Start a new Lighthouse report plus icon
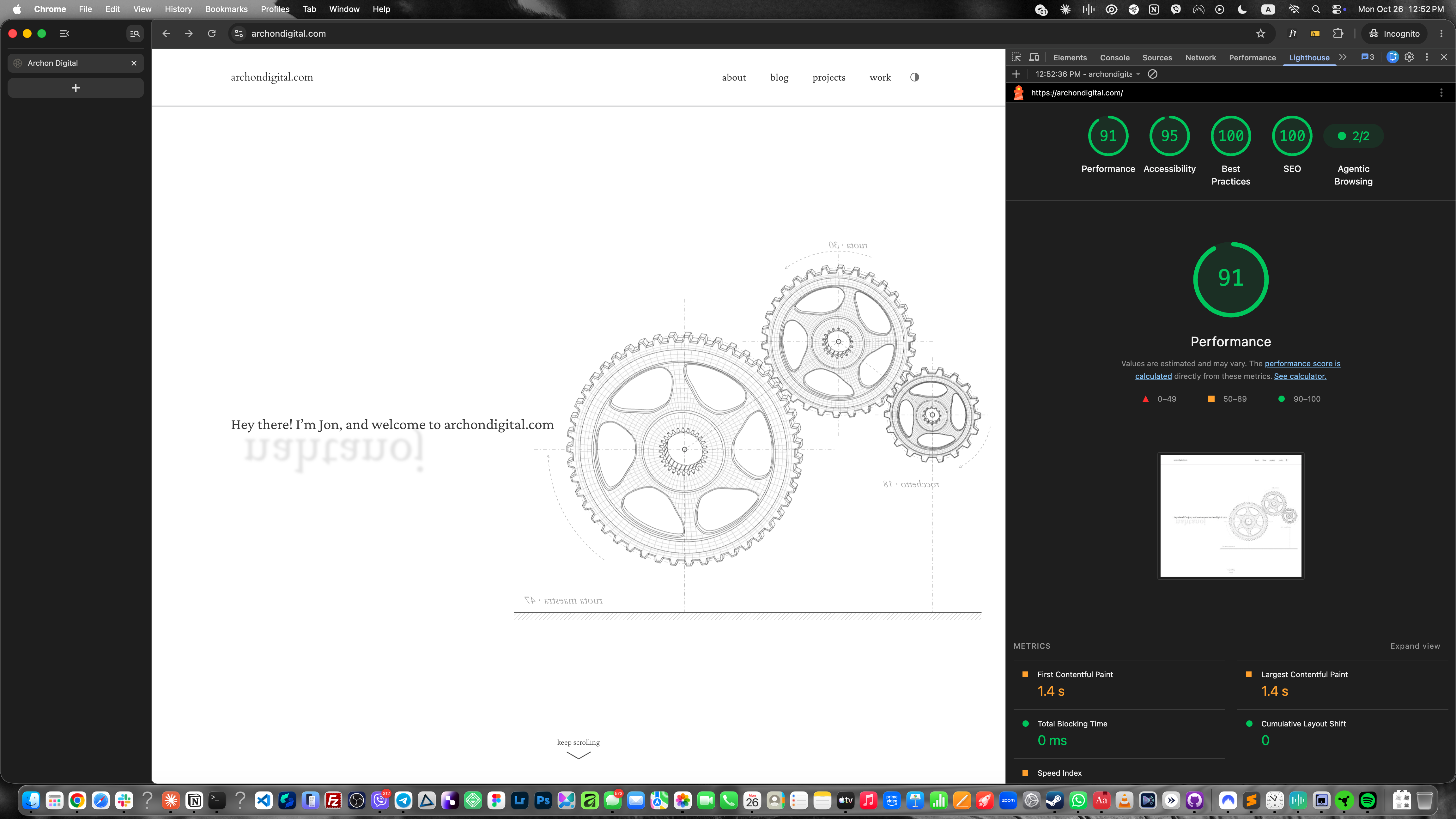Screen dimensions: 1456x819 (1016, 74)
